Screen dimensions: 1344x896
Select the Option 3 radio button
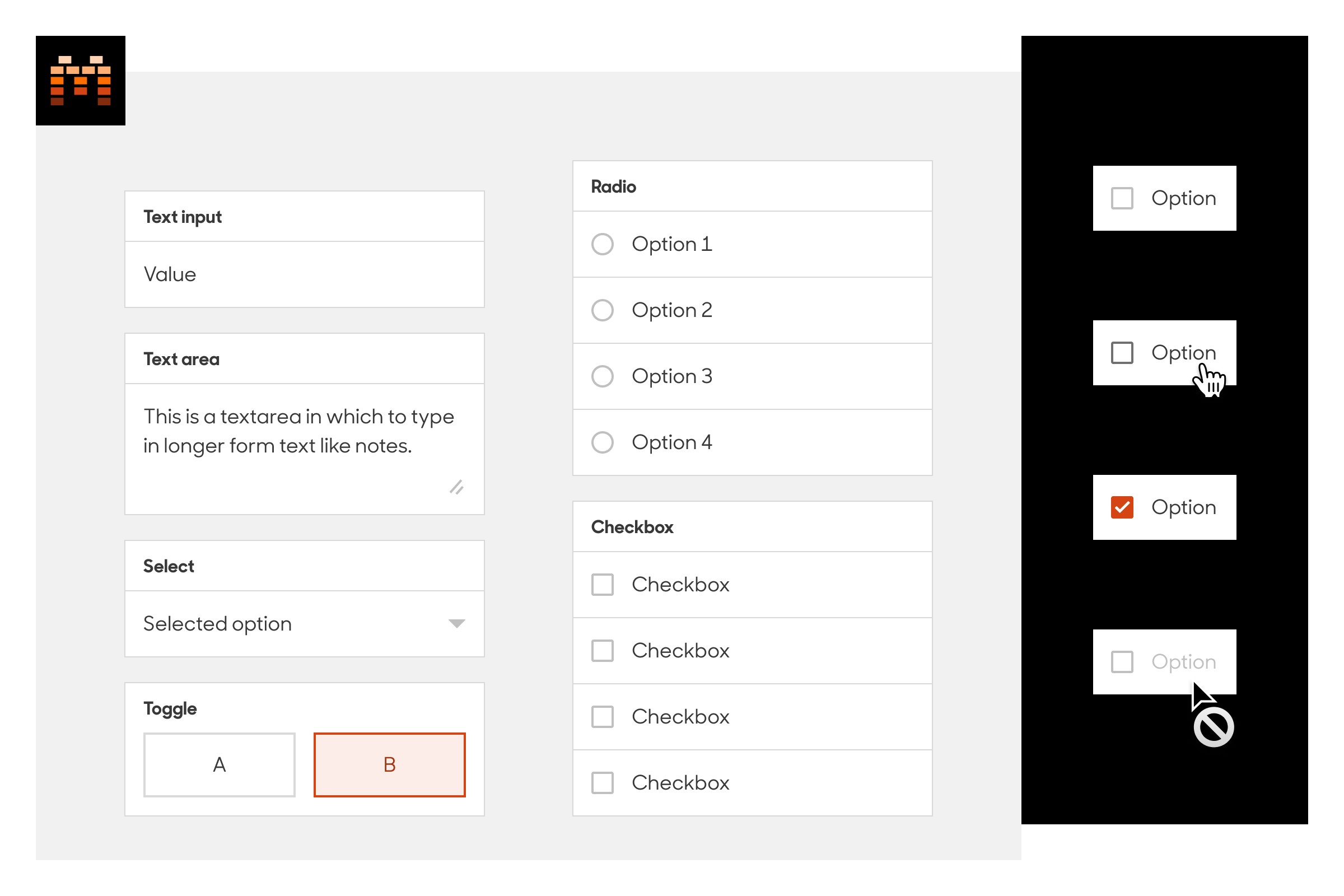[603, 376]
